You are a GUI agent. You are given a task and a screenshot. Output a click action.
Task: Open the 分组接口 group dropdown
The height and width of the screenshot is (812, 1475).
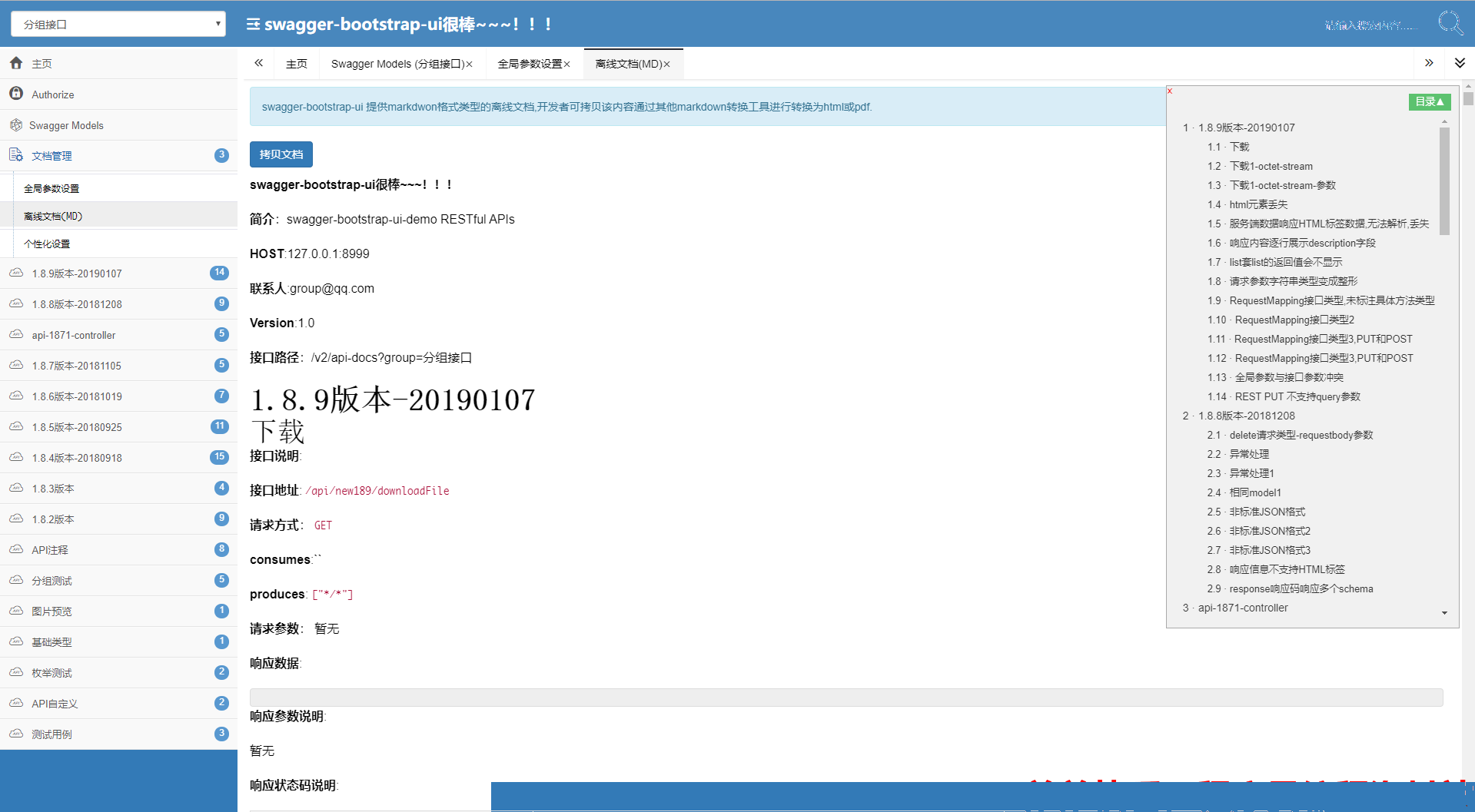coord(118,24)
